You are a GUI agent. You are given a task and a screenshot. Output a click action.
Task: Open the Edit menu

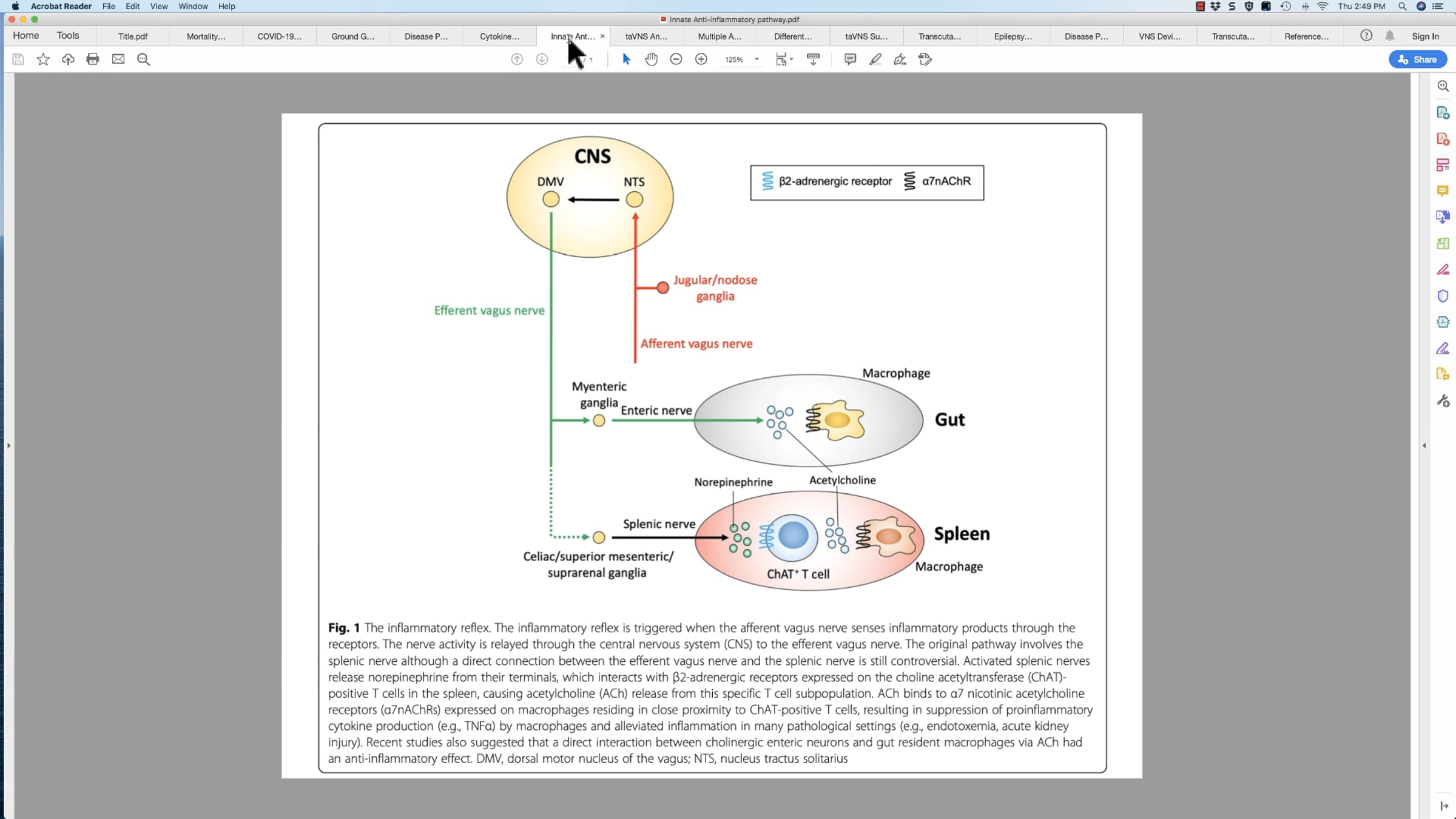[x=132, y=6]
